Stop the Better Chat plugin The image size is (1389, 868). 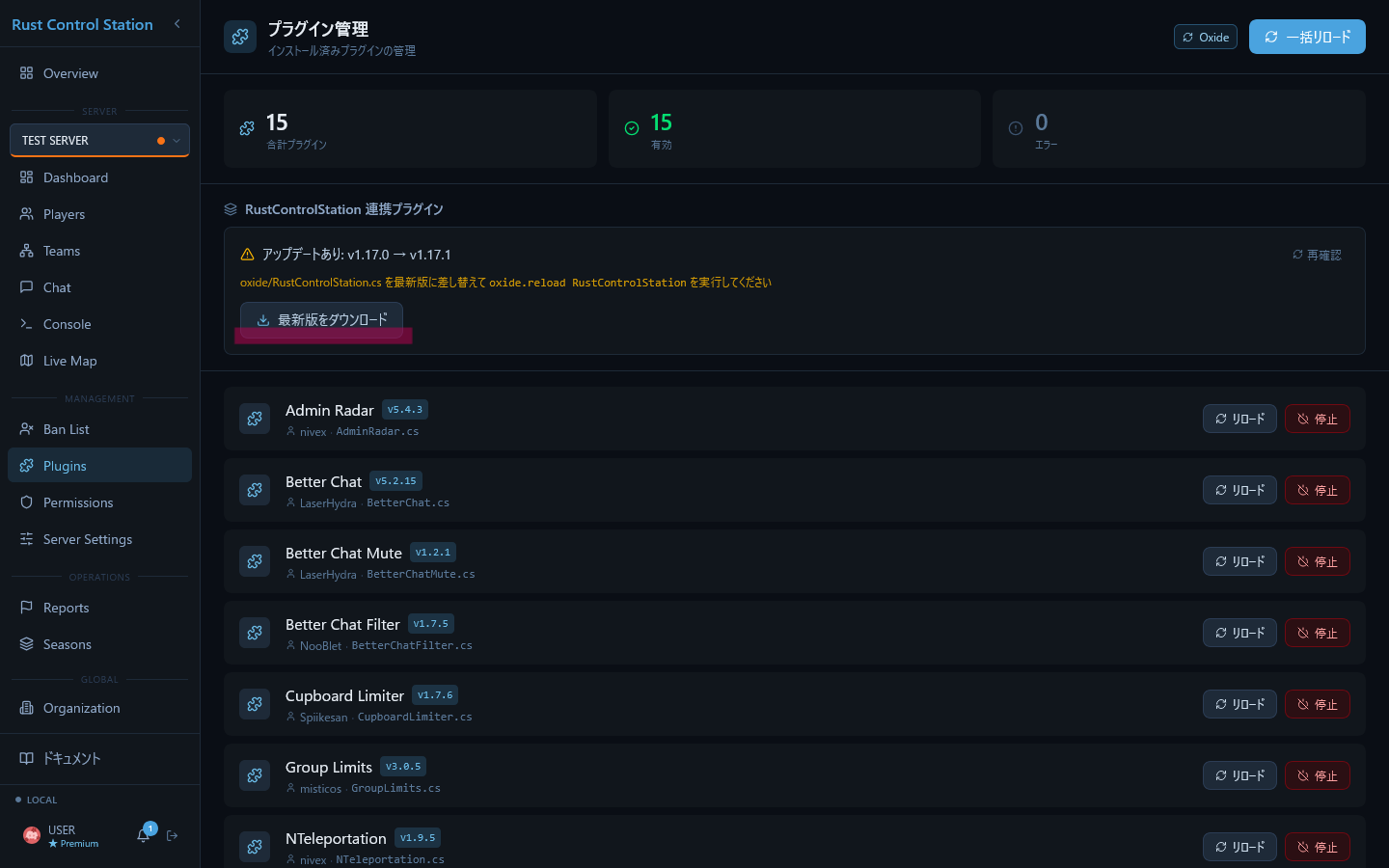[1318, 490]
